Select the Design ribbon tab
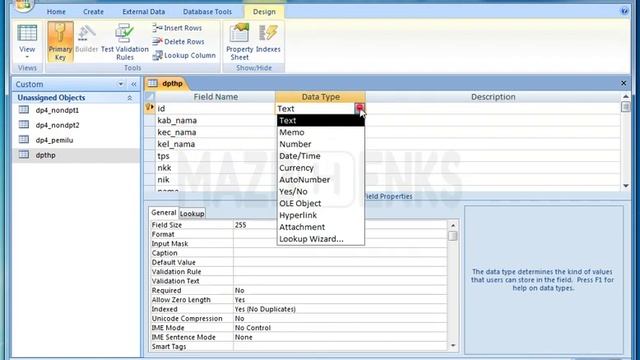 (x=264, y=12)
